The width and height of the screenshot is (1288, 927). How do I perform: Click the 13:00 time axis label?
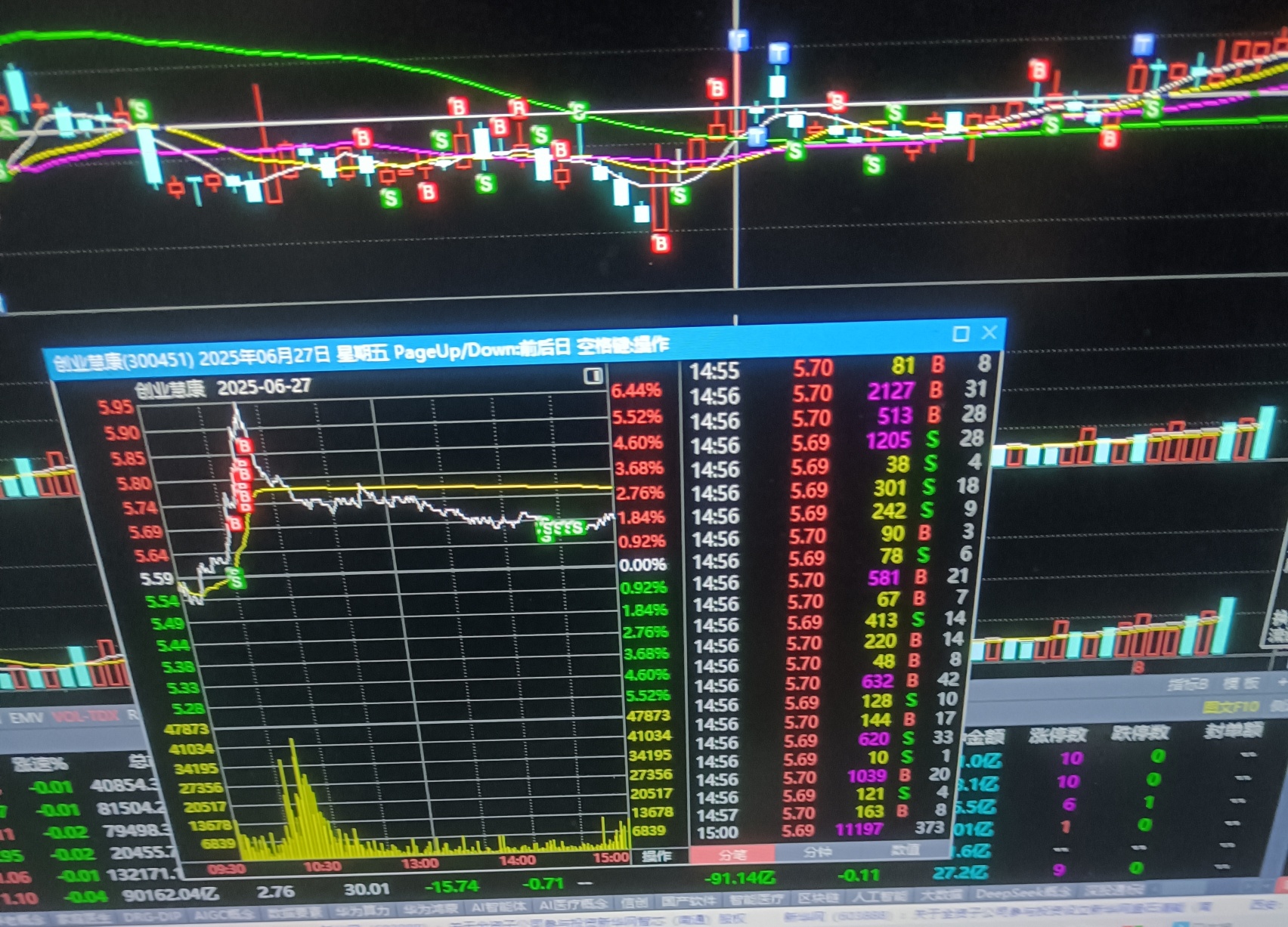click(420, 864)
